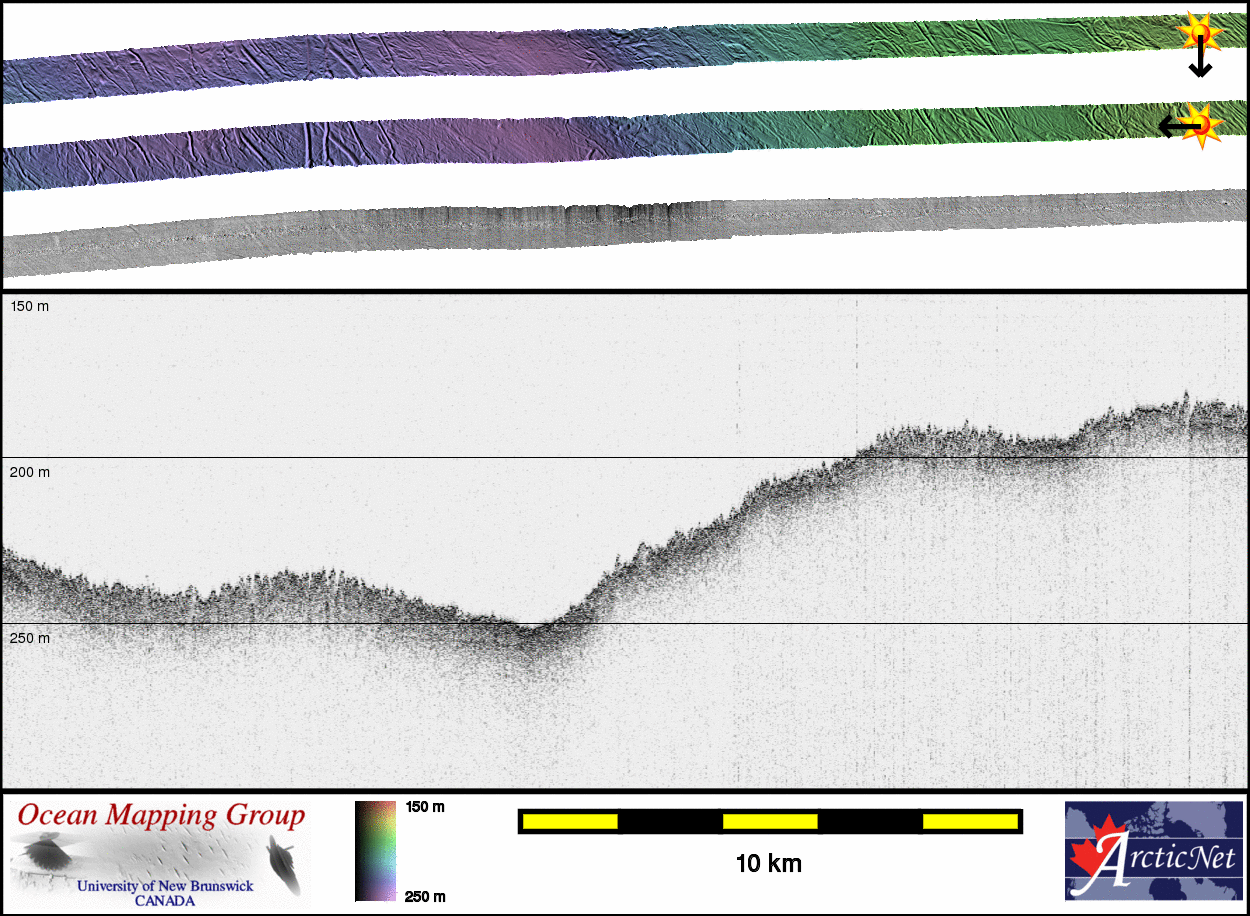This screenshot has width=1250, height=916.
Task: Open the ArcticNet logo
Action: 1153,851
